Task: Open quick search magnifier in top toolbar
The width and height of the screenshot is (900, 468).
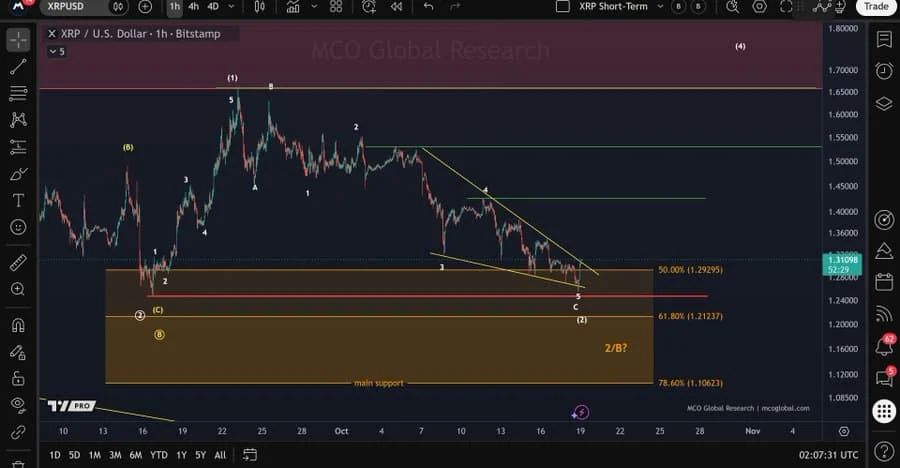Action: [732, 6]
